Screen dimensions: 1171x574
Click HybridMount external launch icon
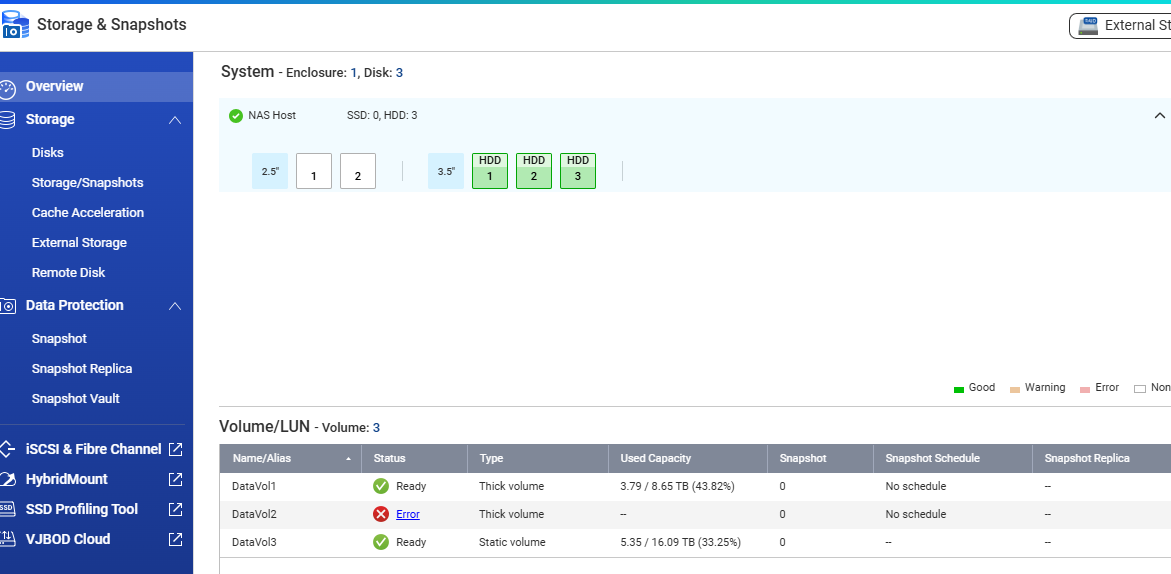[x=176, y=479]
